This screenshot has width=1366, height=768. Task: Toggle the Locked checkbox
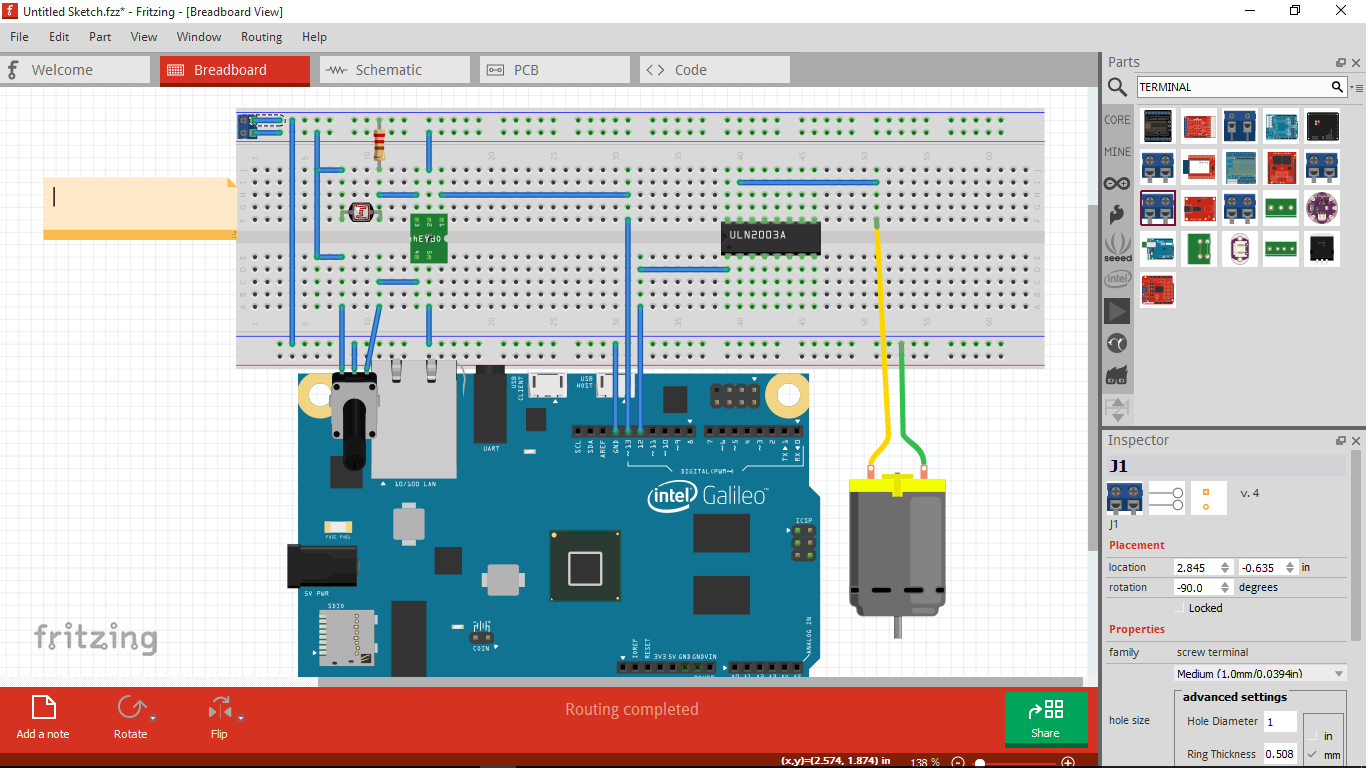[x=1179, y=608]
